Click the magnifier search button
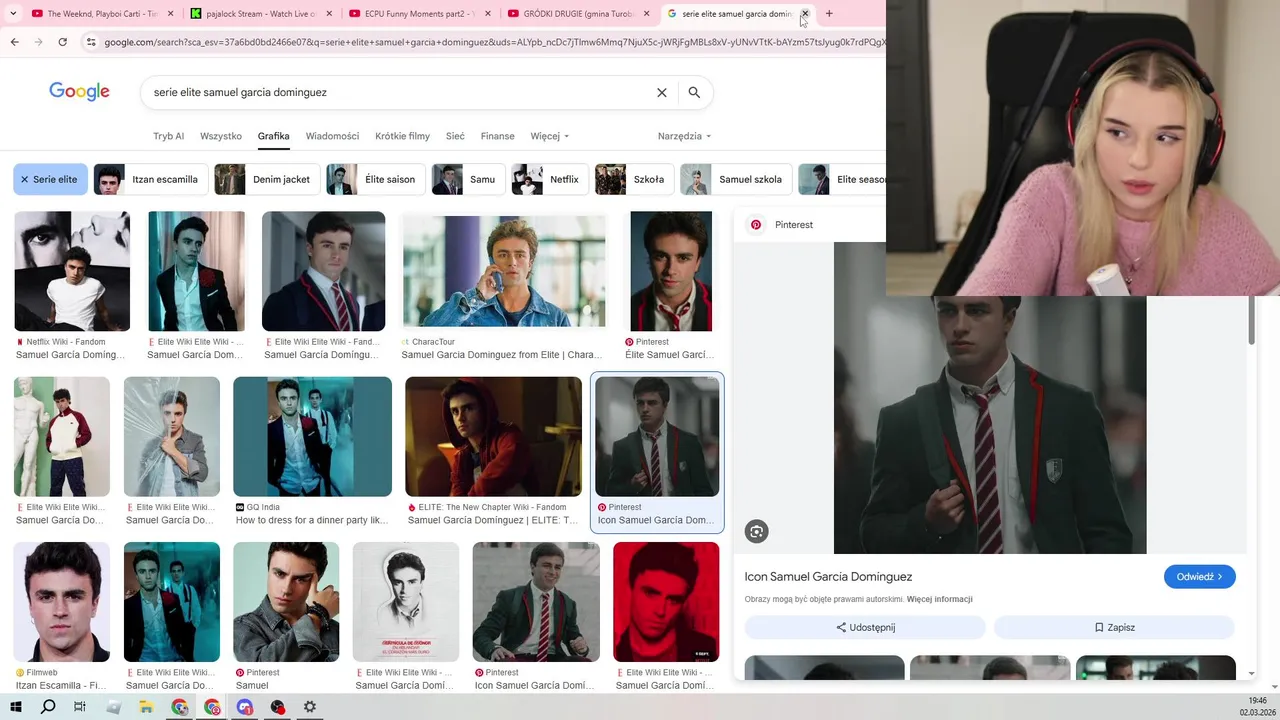1280x720 pixels. 694,92
